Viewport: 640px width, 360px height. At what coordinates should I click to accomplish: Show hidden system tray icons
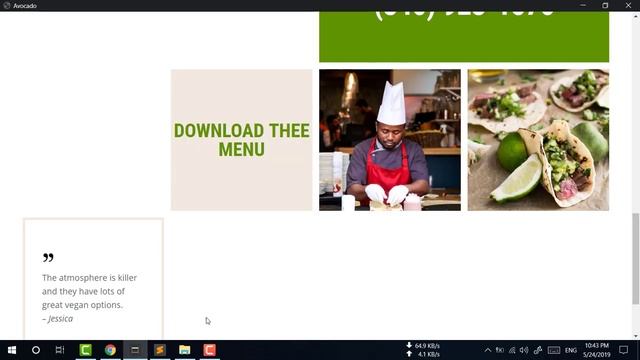tap(488, 350)
